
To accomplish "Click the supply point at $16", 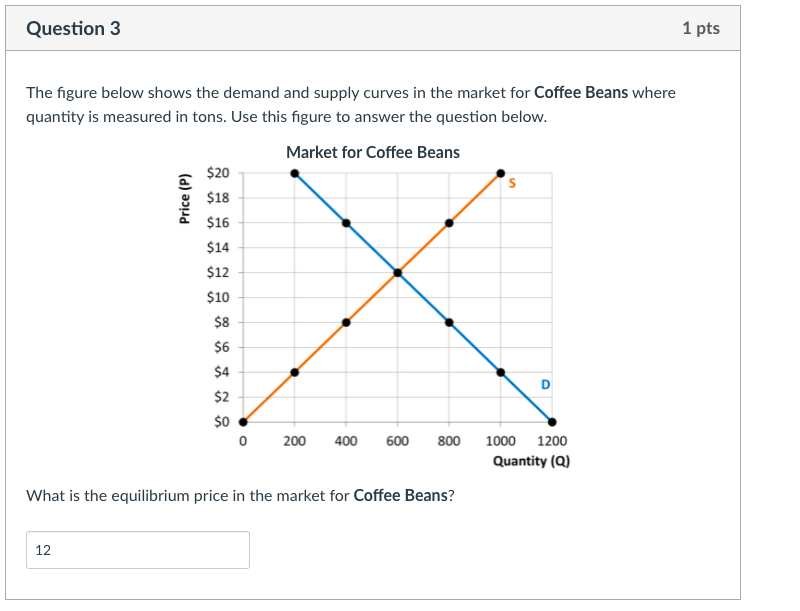I will pyautogui.click(x=448, y=222).
